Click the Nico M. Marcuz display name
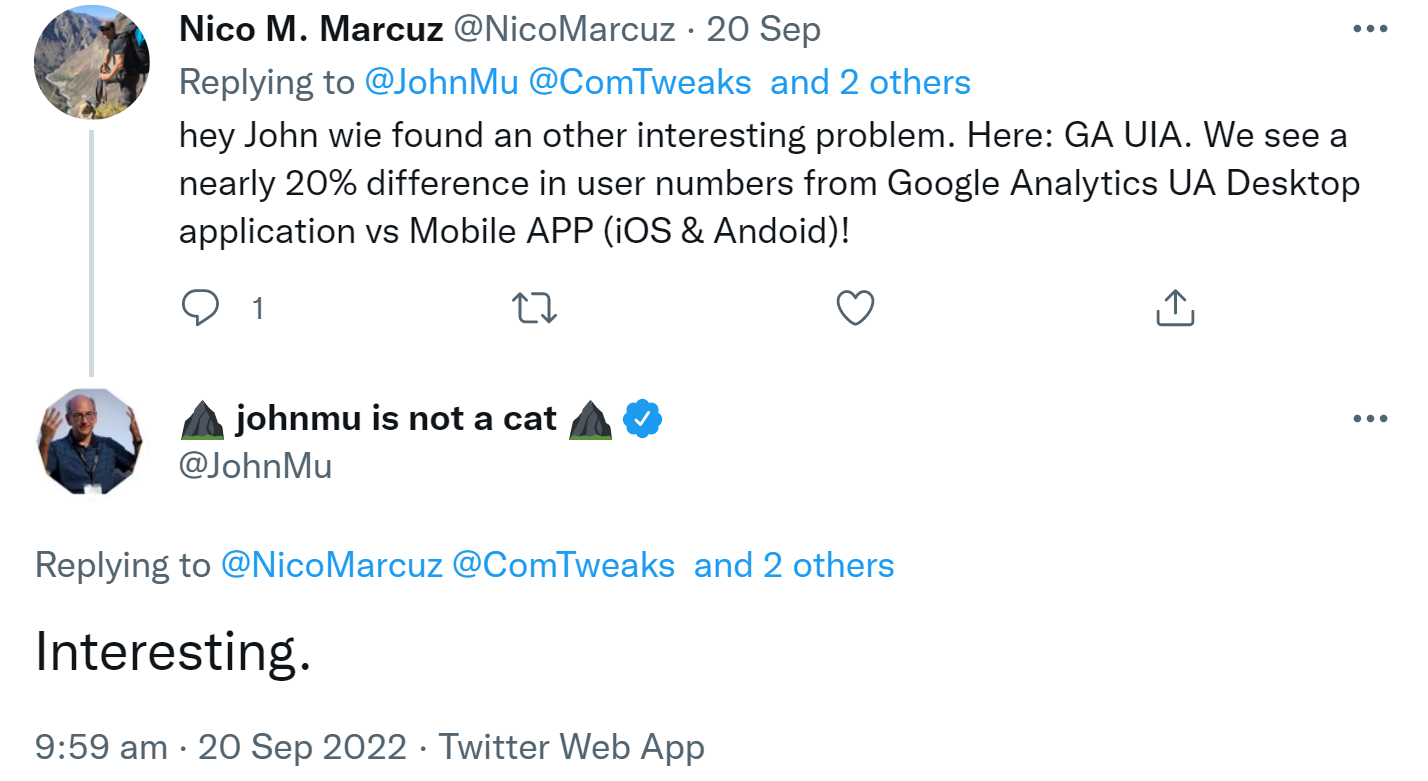 [311, 30]
